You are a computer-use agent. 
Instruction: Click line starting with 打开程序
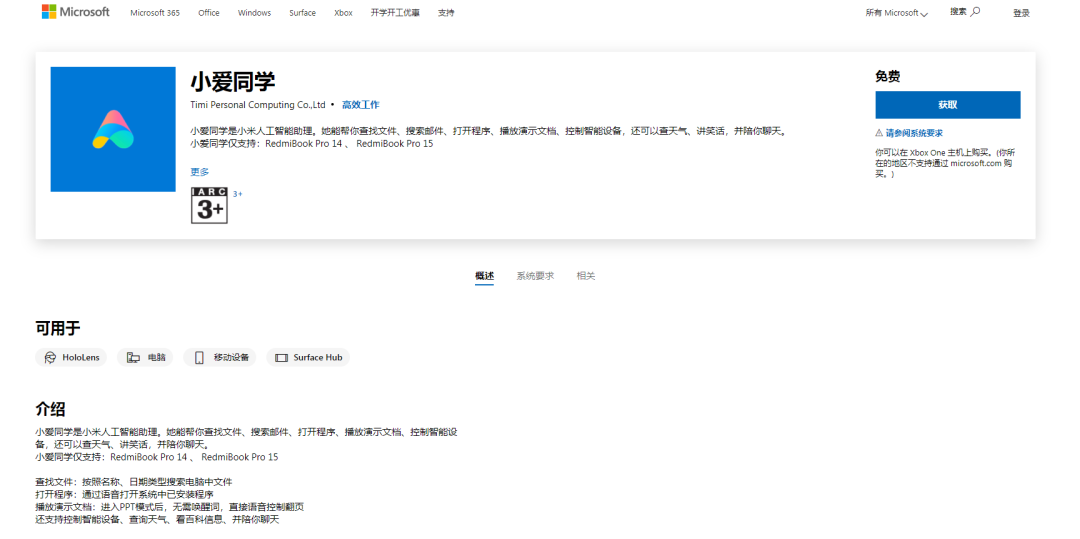click(125, 494)
